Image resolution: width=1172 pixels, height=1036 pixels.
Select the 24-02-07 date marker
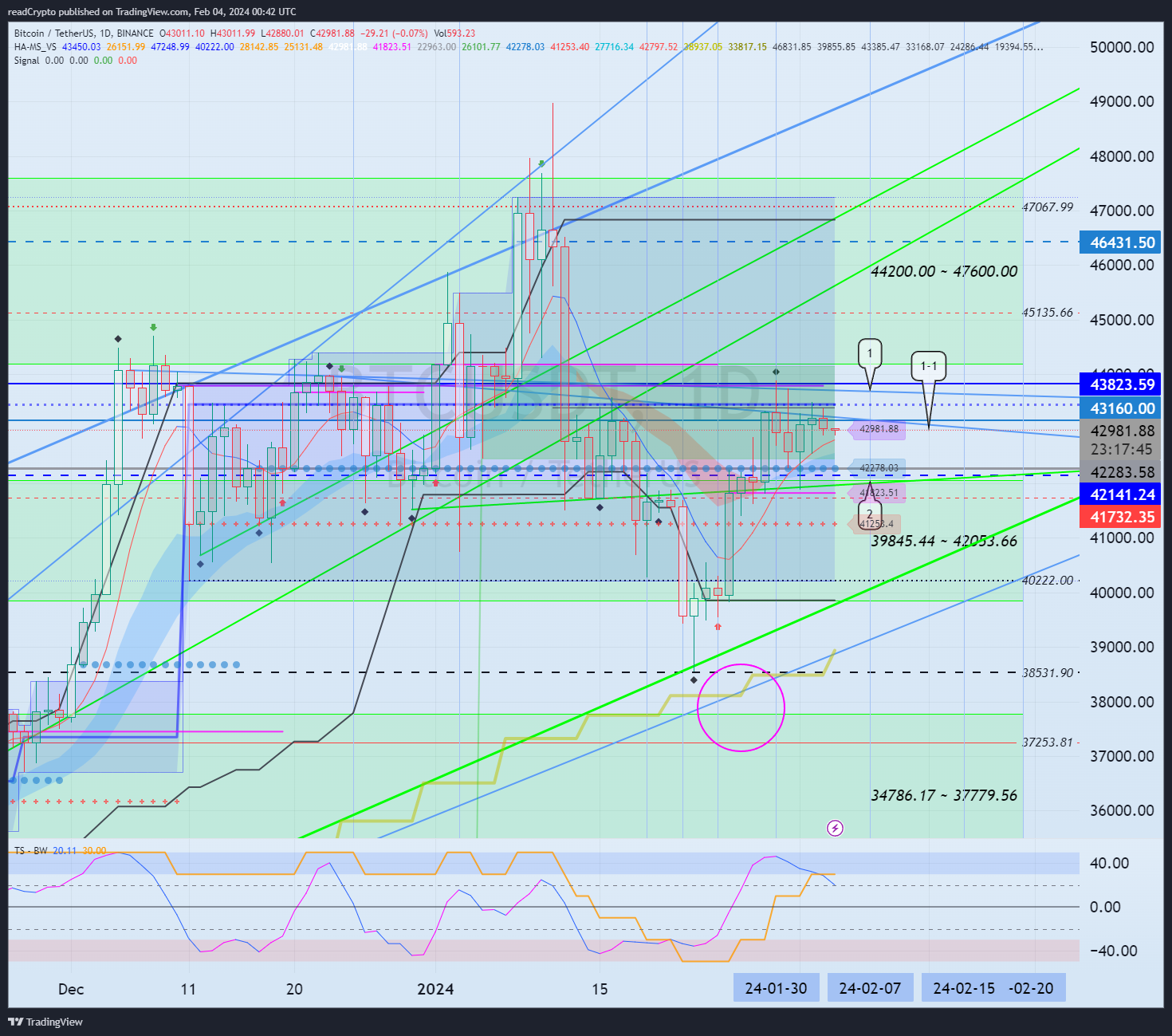[x=870, y=988]
